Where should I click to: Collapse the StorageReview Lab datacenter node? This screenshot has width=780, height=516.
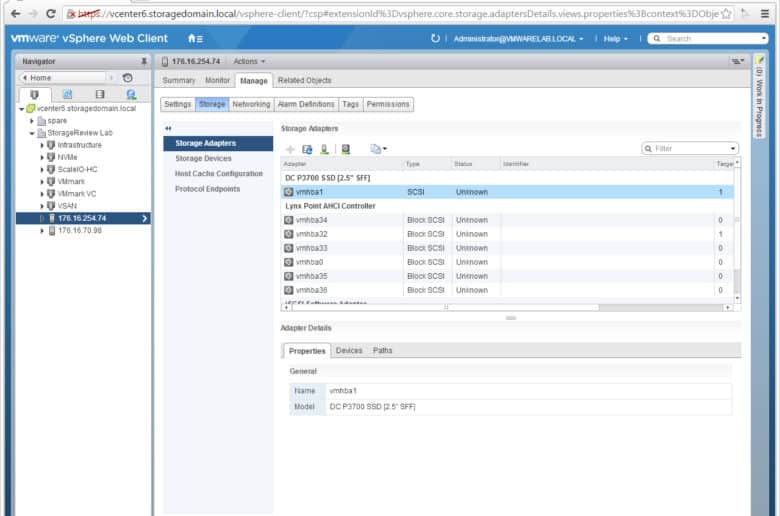pos(32,133)
